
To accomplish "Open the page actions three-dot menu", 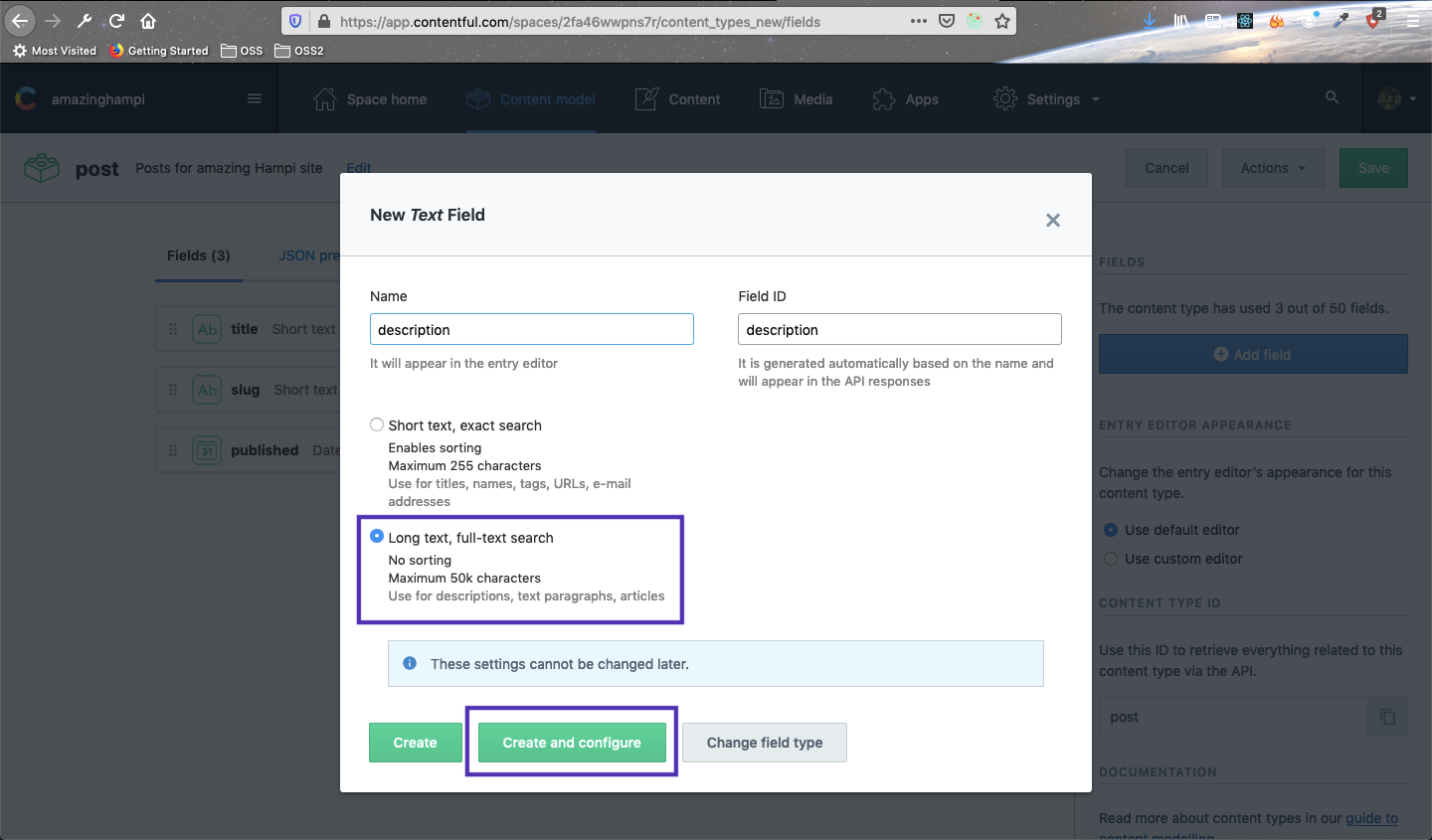I will click(x=919, y=21).
